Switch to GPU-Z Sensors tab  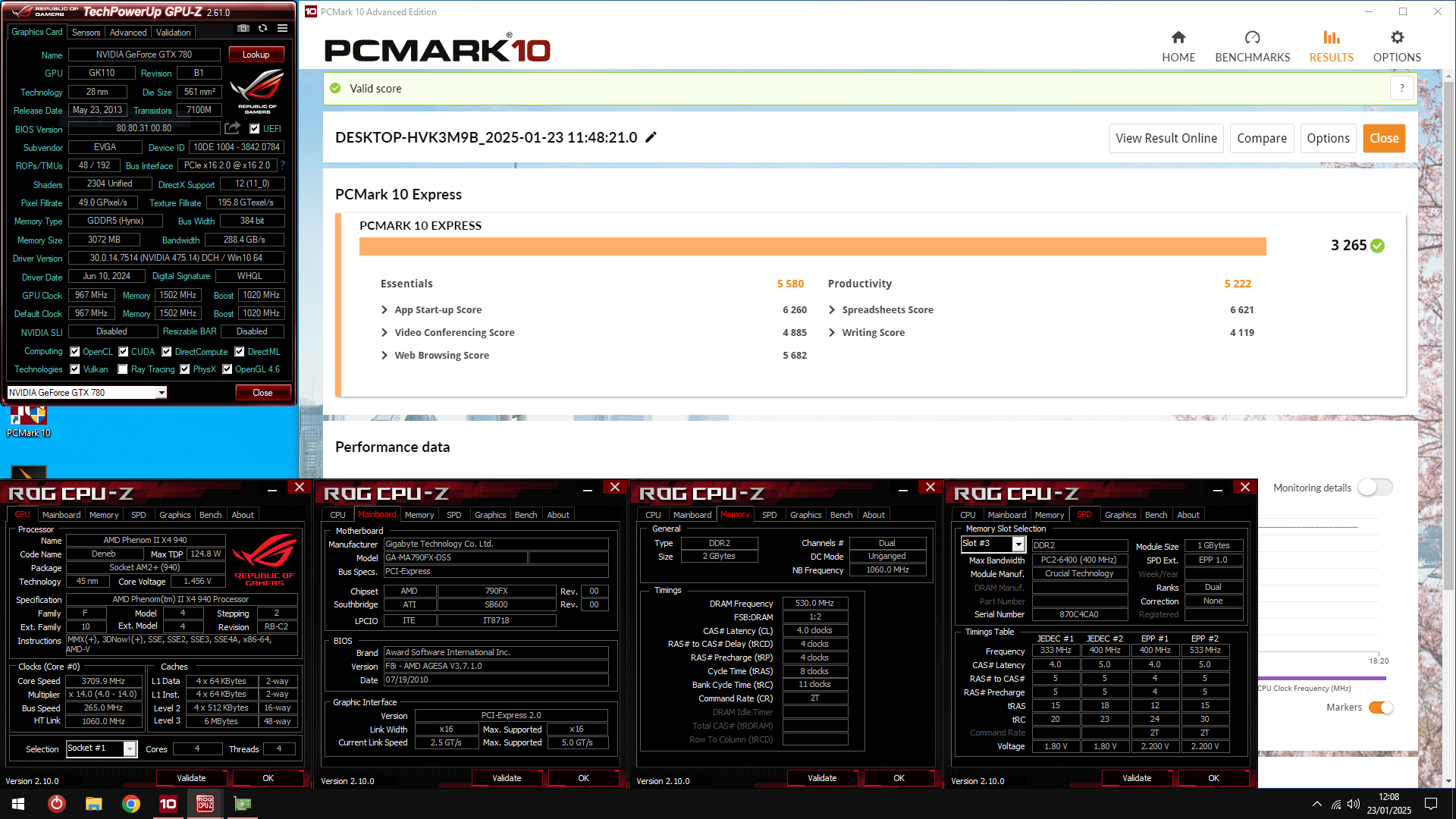tap(86, 33)
